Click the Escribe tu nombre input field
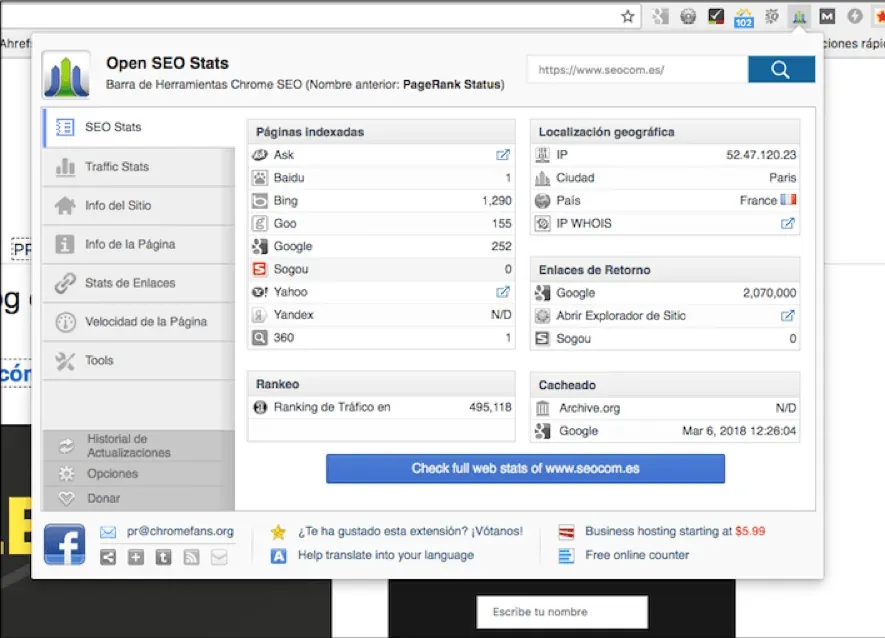Screen dimensions: 885x638 (562, 612)
